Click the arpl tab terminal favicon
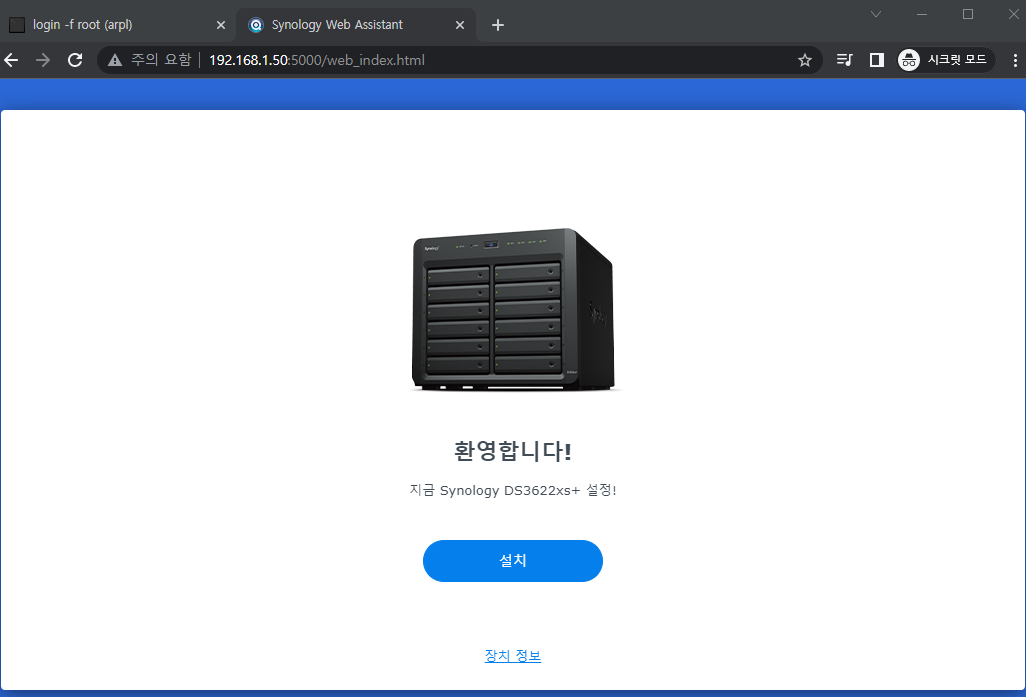Image resolution: width=1026 pixels, height=697 pixels. [x=17, y=25]
